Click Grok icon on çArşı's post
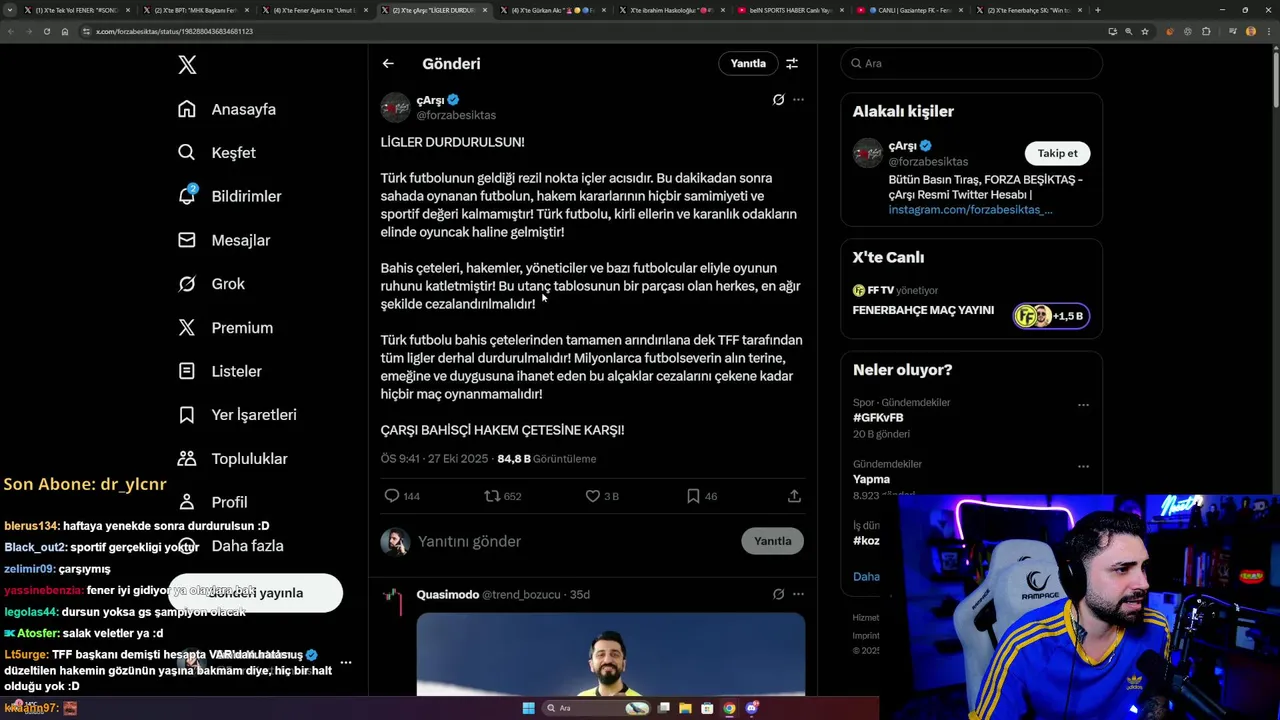Screen dimensions: 1280x720 point(778,100)
